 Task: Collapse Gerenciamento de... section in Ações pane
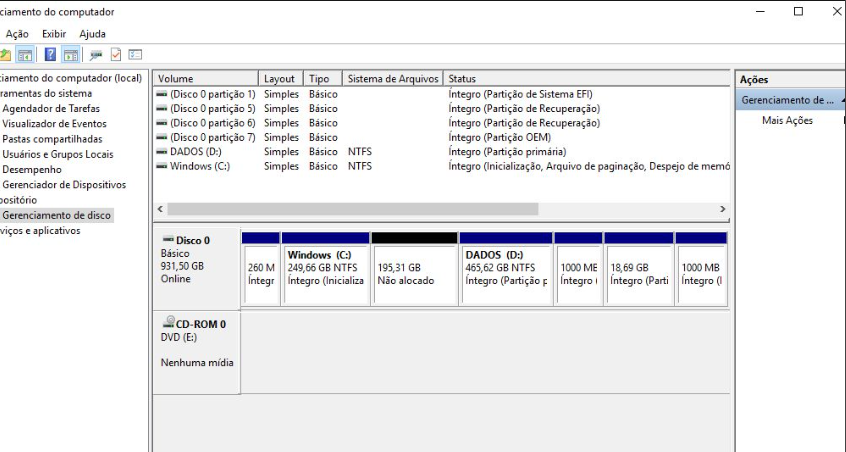pyautogui.click(x=842, y=100)
